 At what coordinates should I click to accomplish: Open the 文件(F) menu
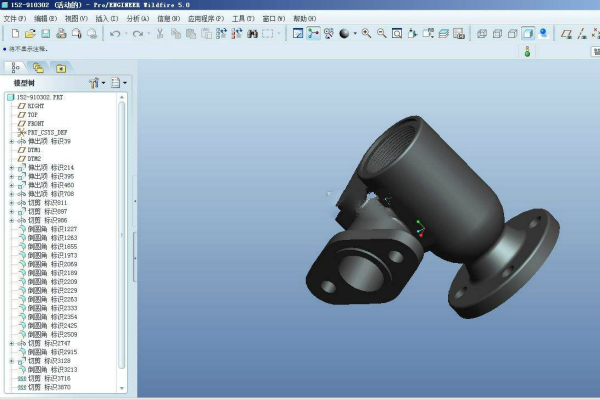point(15,18)
